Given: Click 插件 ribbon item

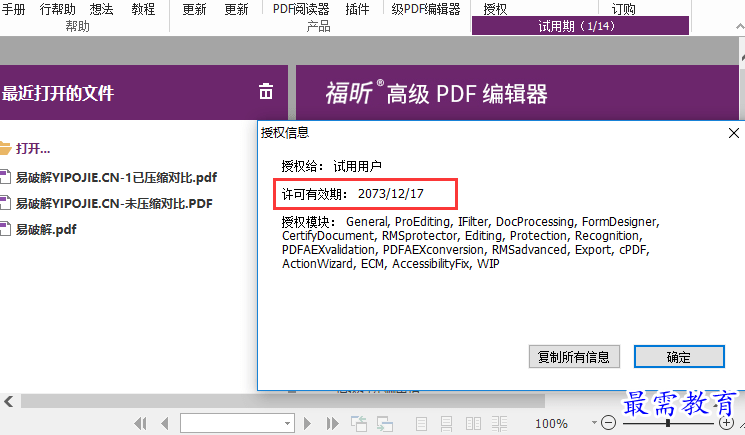Looking at the screenshot, I should [x=357, y=9].
